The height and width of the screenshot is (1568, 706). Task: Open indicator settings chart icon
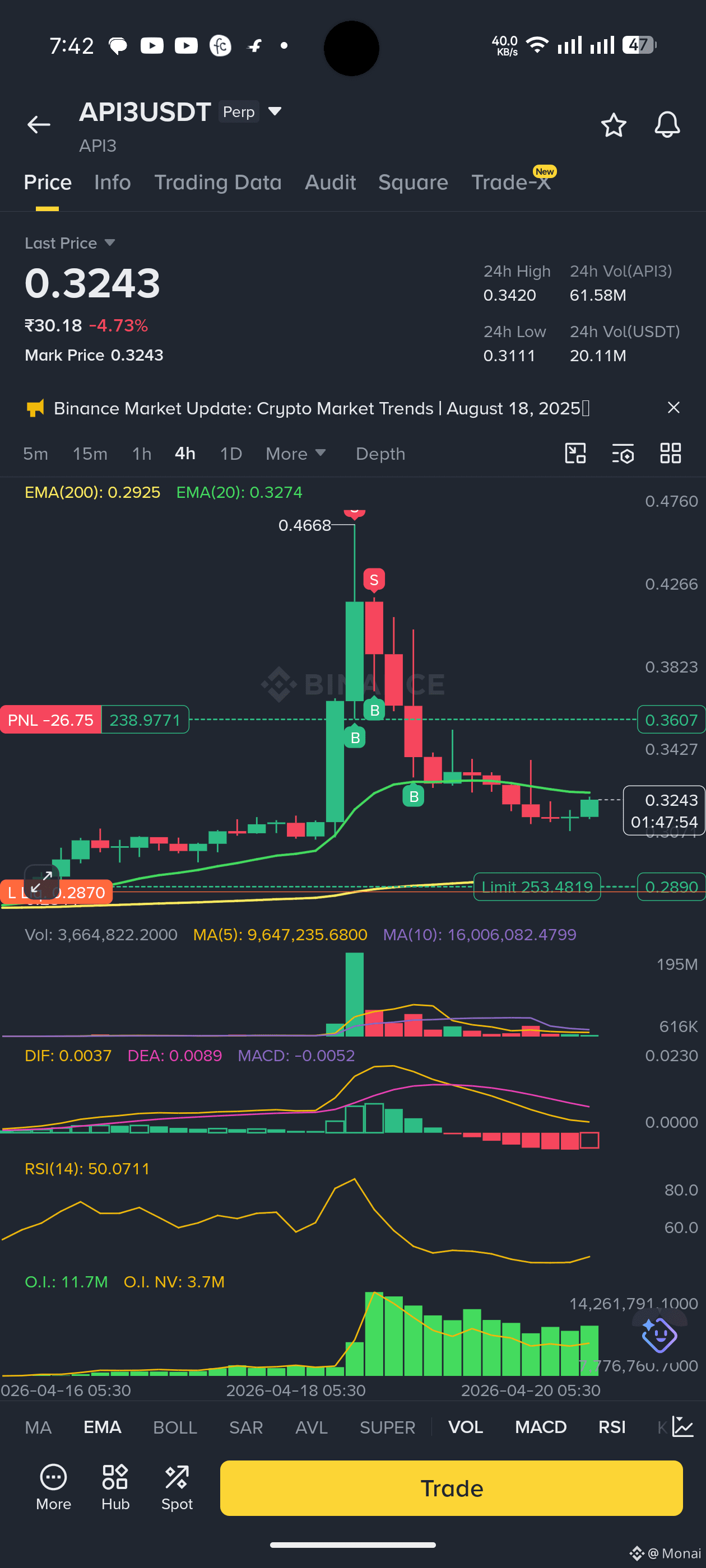[x=683, y=1426]
